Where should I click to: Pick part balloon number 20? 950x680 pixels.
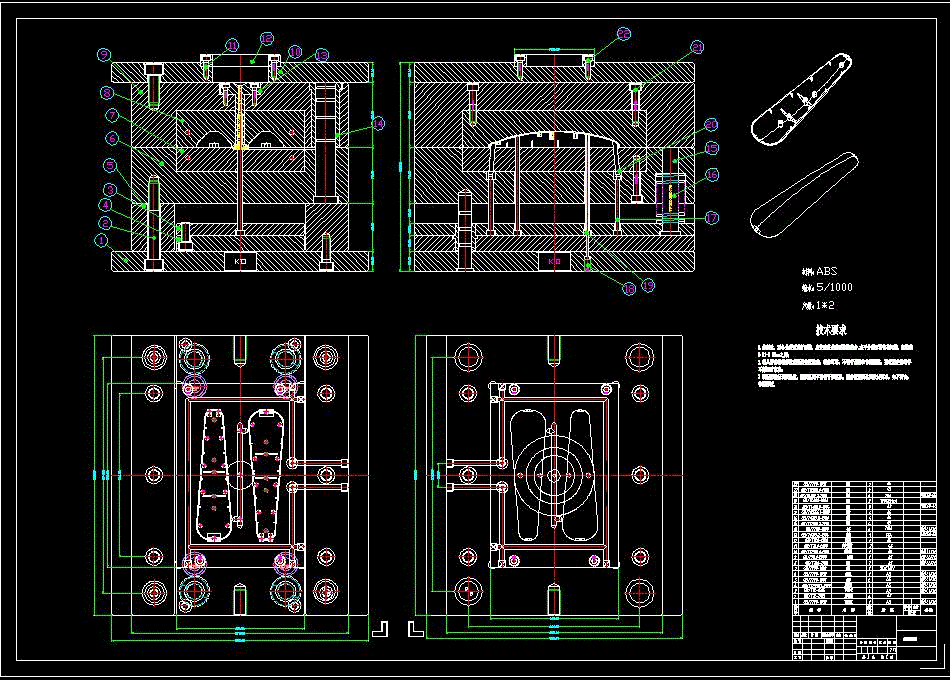(x=711, y=125)
